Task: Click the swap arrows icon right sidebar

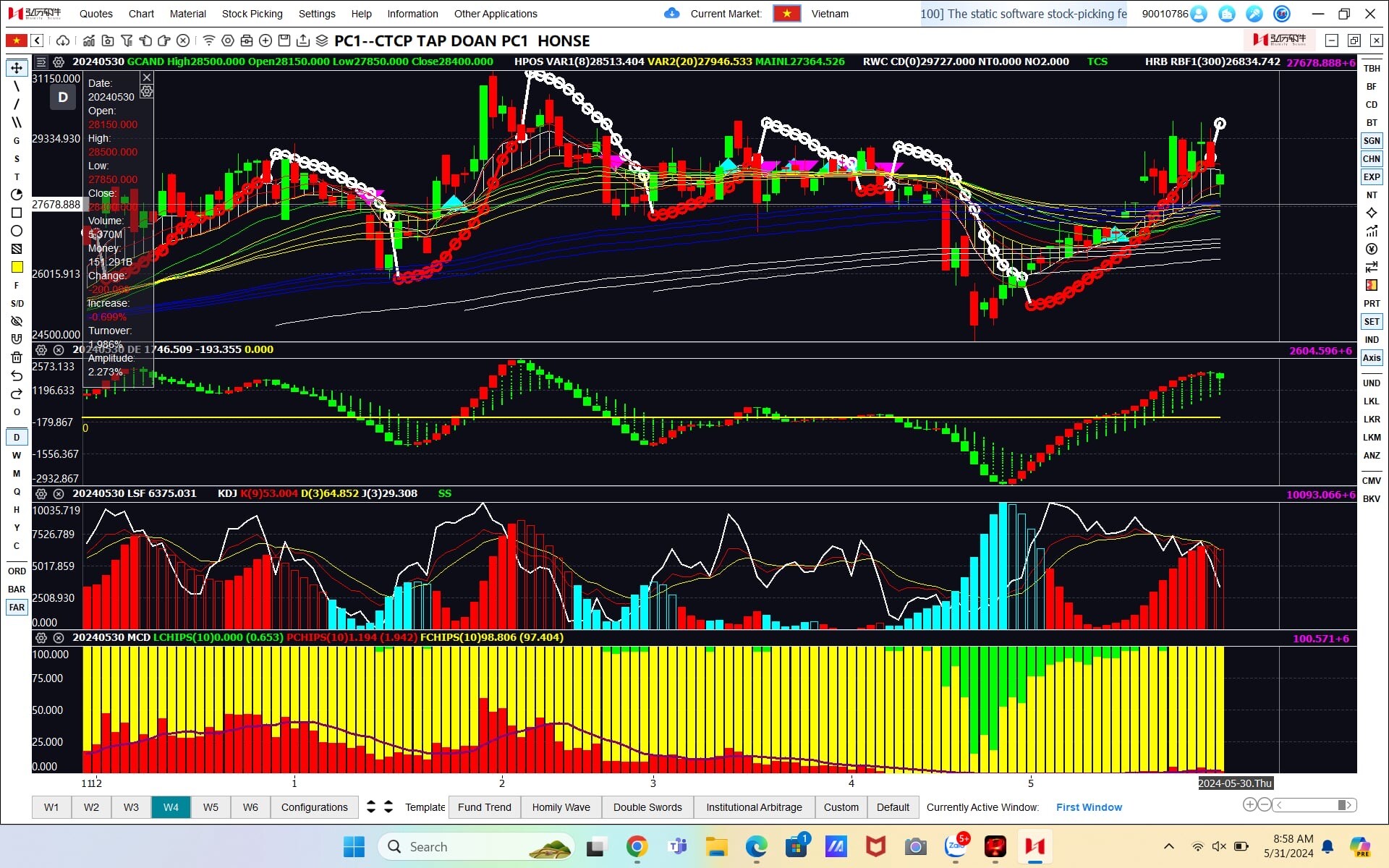Action: pyautogui.click(x=1372, y=267)
